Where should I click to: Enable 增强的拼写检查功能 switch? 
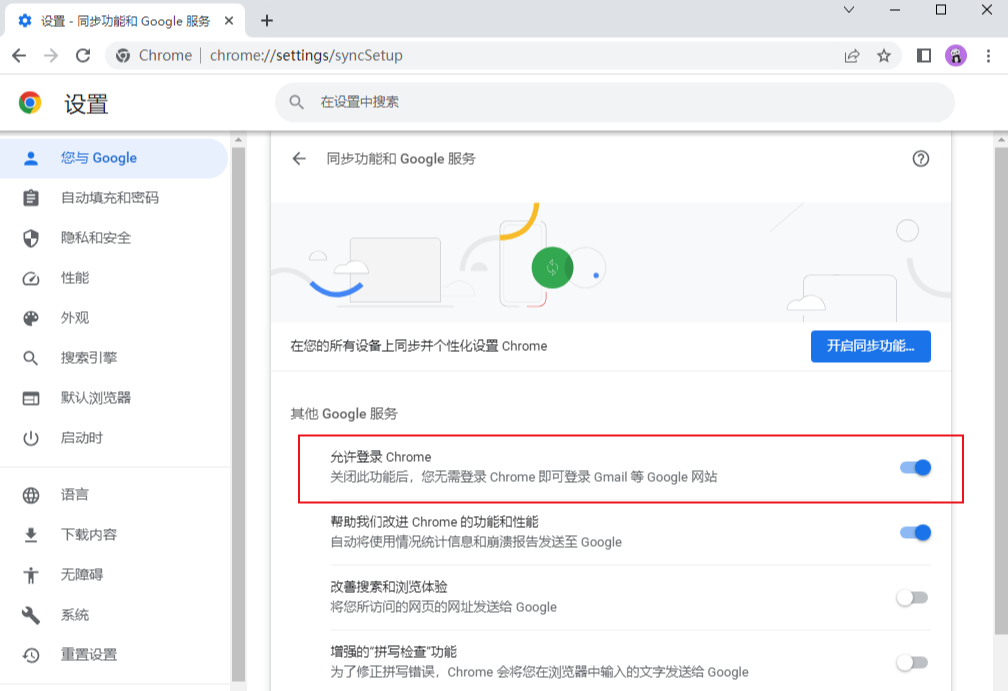pos(912,663)
